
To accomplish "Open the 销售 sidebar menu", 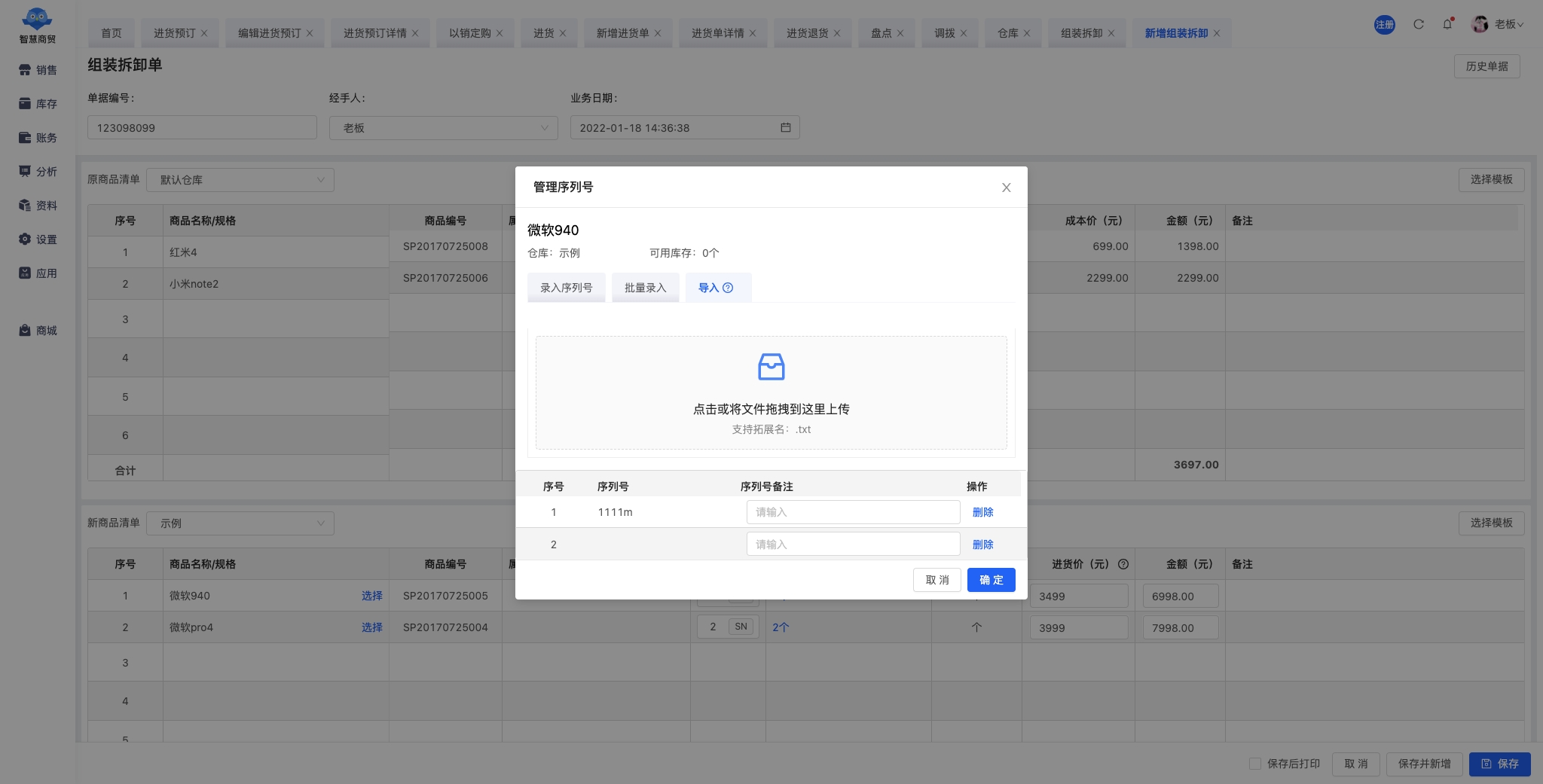I will (x=38, y=70).
